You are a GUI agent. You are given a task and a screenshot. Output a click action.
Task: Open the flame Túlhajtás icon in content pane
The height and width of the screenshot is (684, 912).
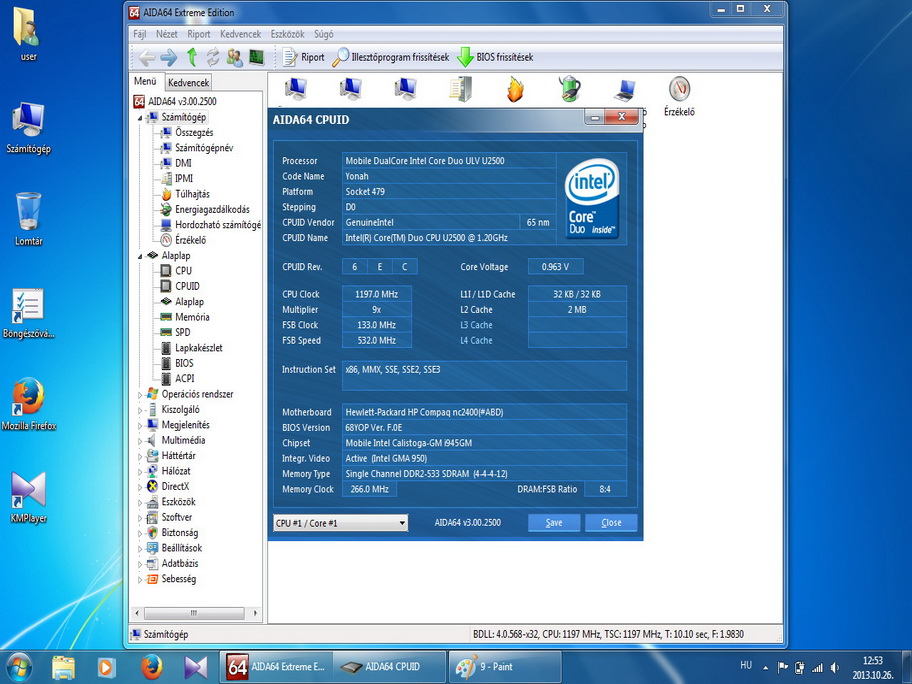[515, 90]
